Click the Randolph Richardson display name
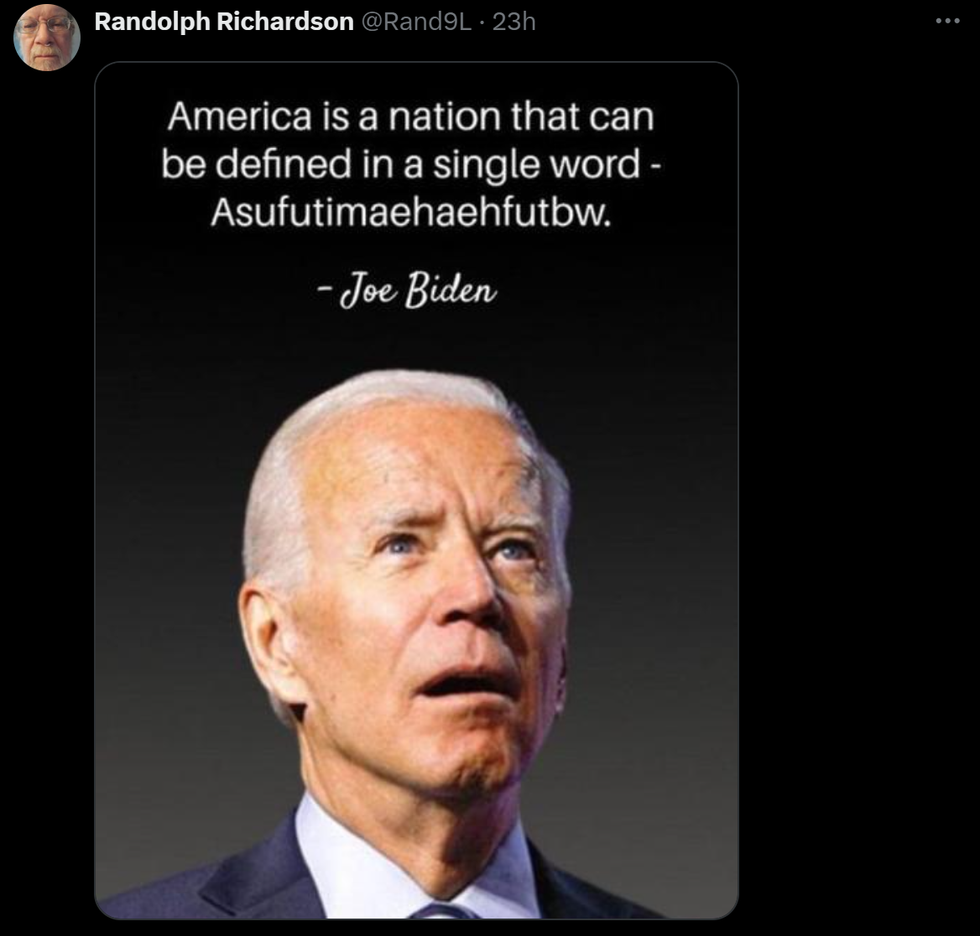The height and width of the screenshot is (936, 980). (224, 22)
